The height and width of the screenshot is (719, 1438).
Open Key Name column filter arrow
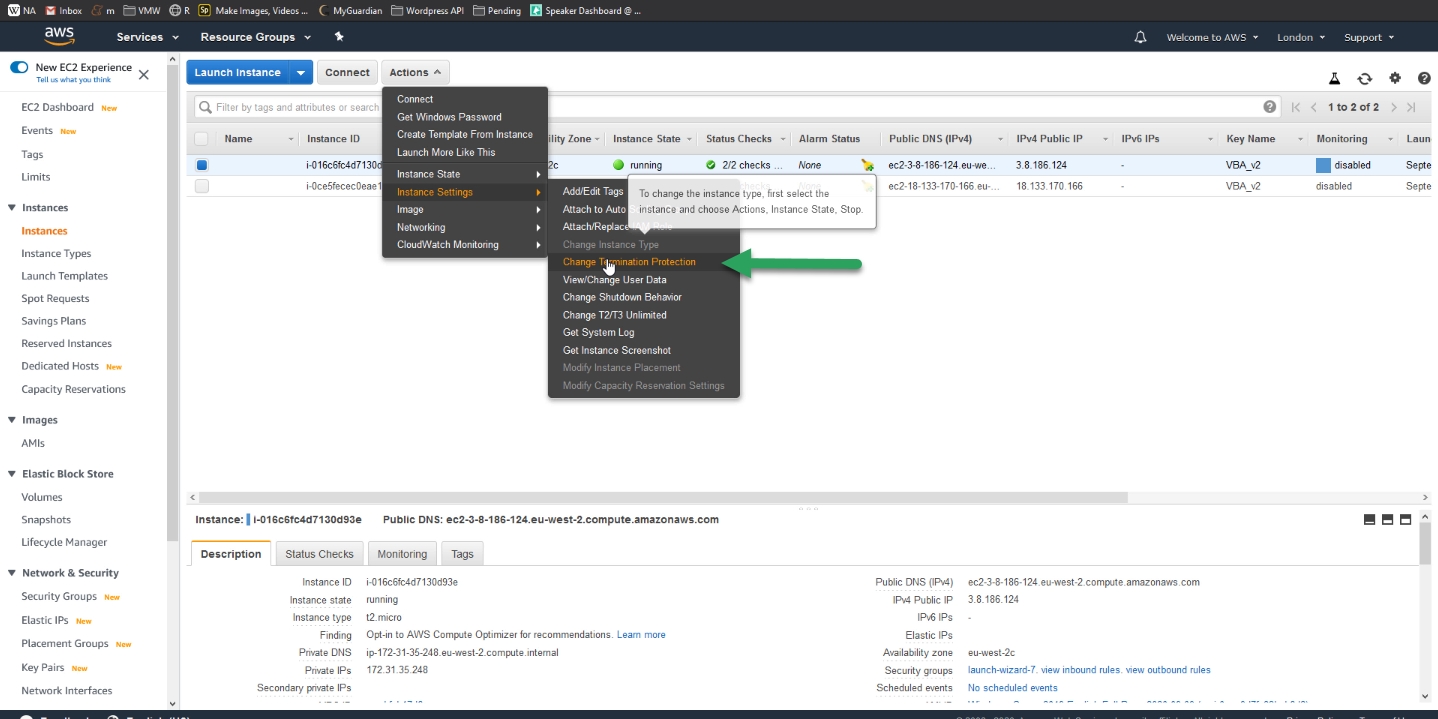pyautogui.click(x=1301, y=139)
